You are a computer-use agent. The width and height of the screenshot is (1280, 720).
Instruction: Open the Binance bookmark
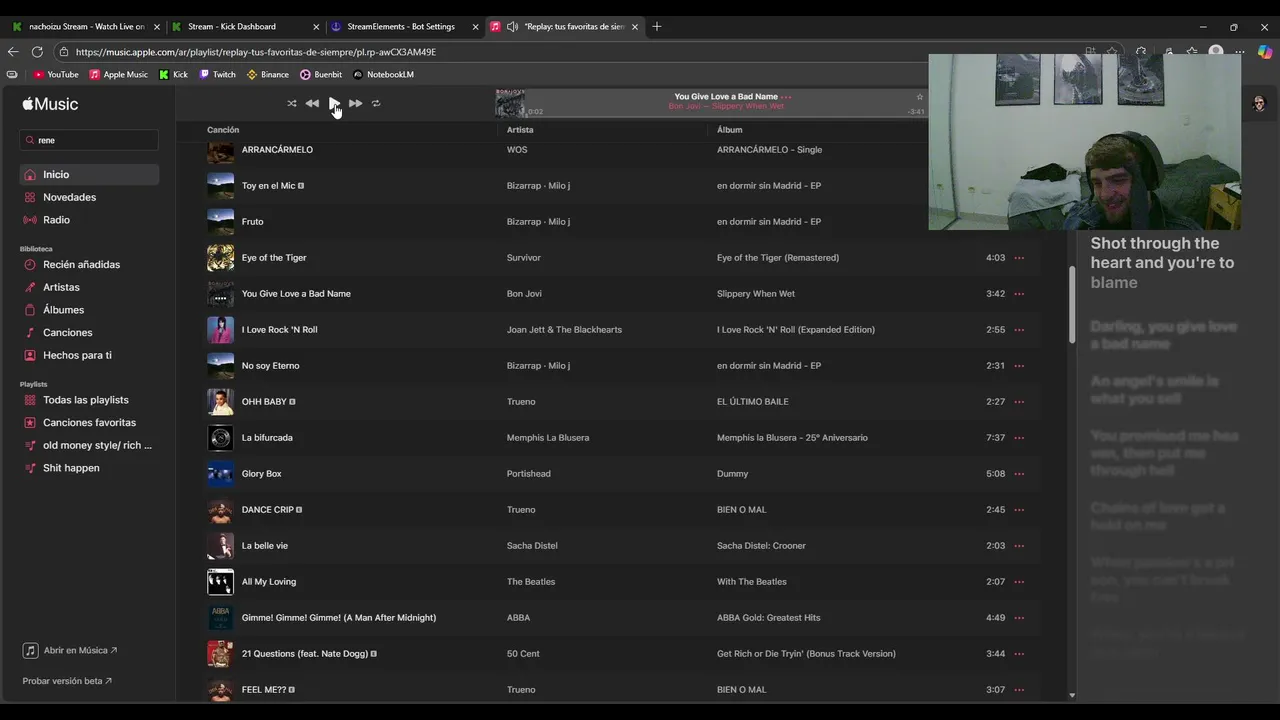click(x=267, y=74)
